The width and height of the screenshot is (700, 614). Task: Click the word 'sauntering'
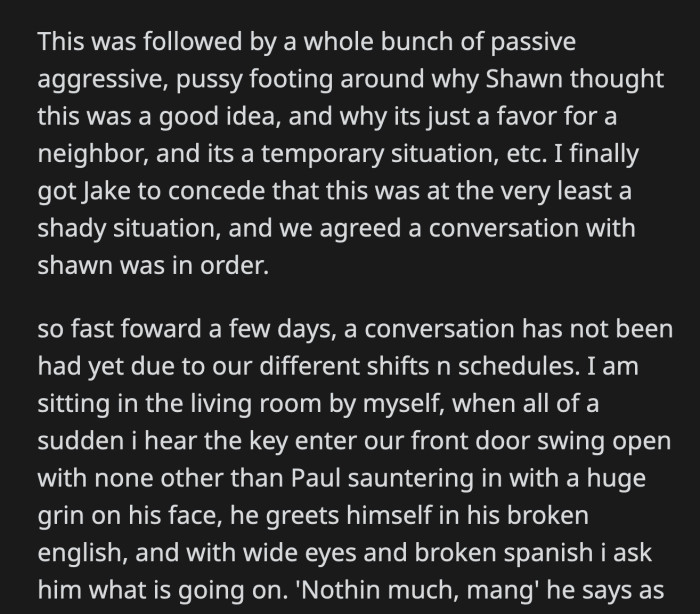(411, 480)
